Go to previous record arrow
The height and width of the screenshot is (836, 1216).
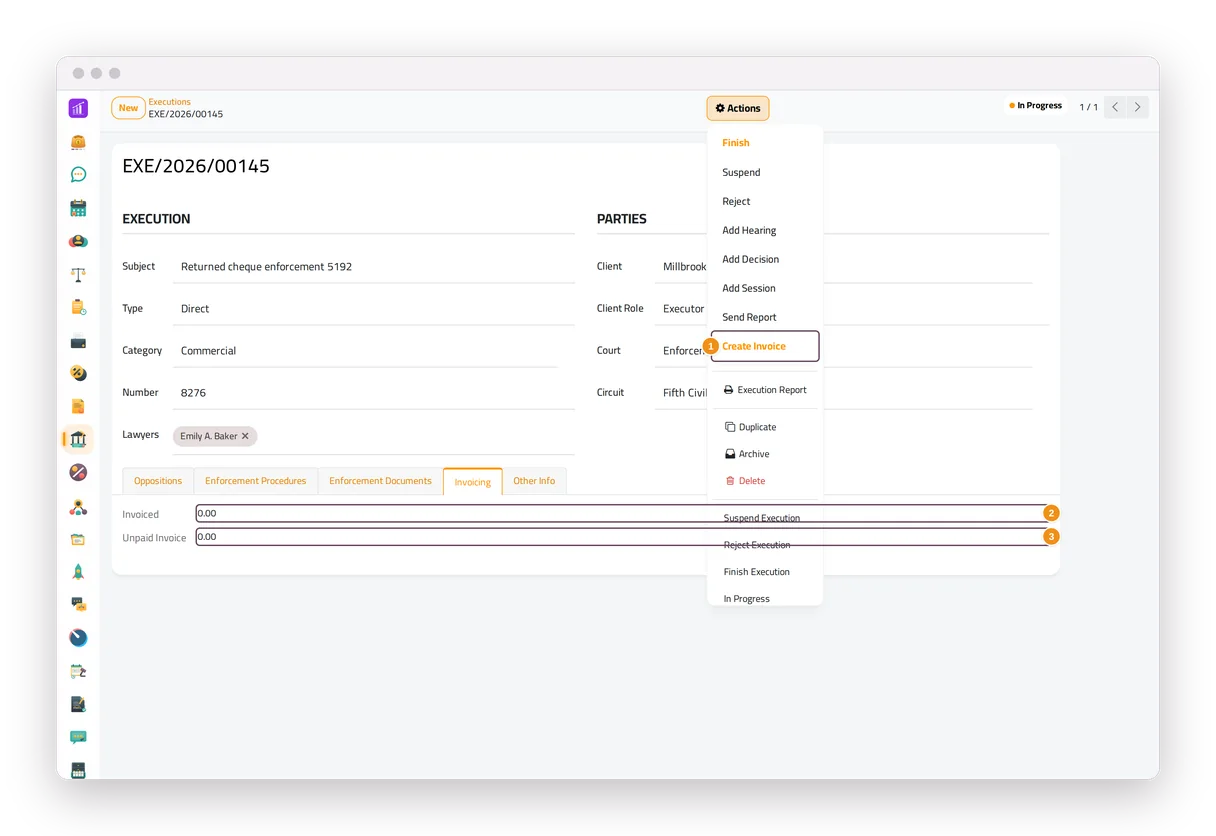click(1115, 107)
